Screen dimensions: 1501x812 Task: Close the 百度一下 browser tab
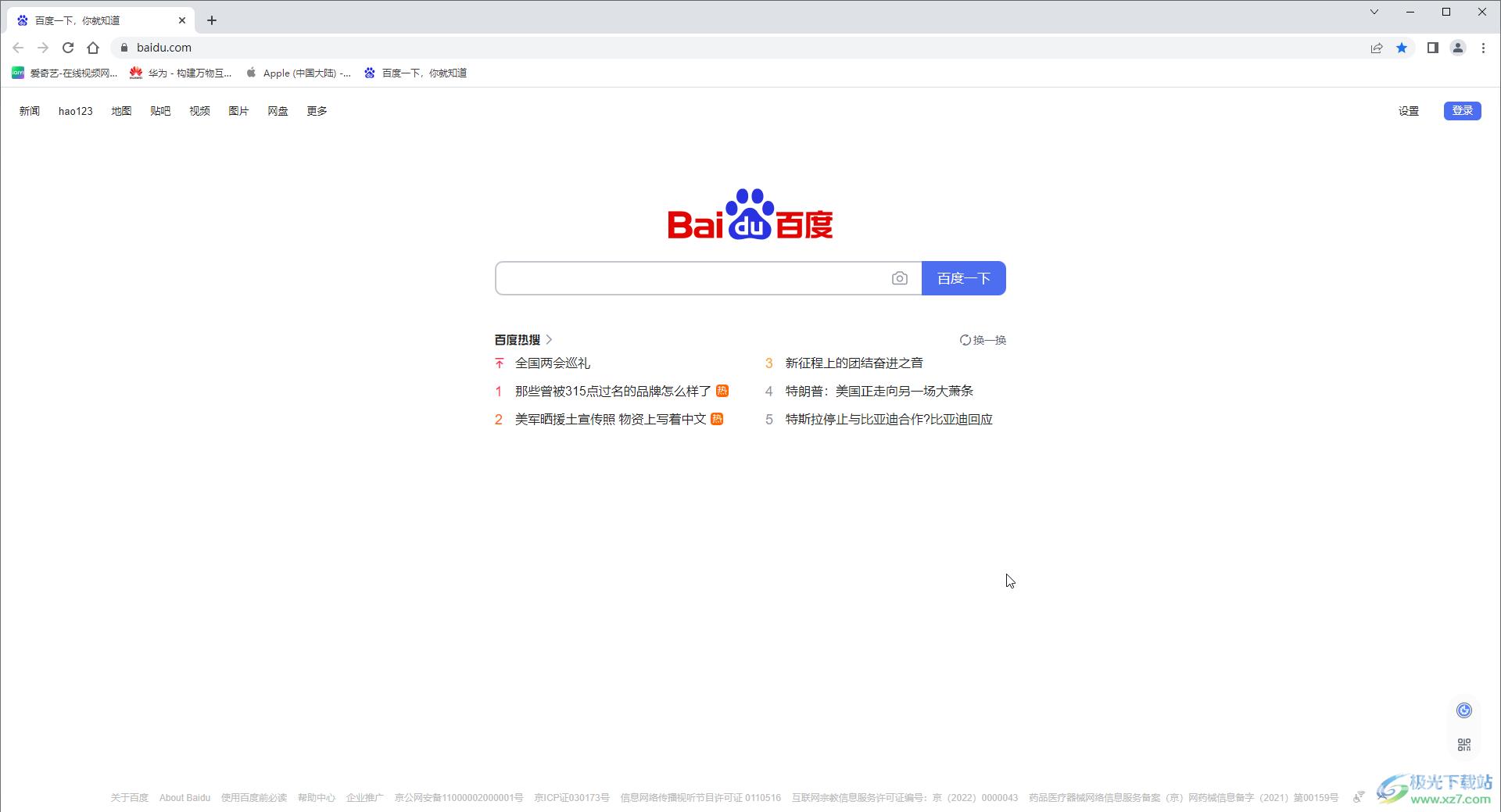182,20
